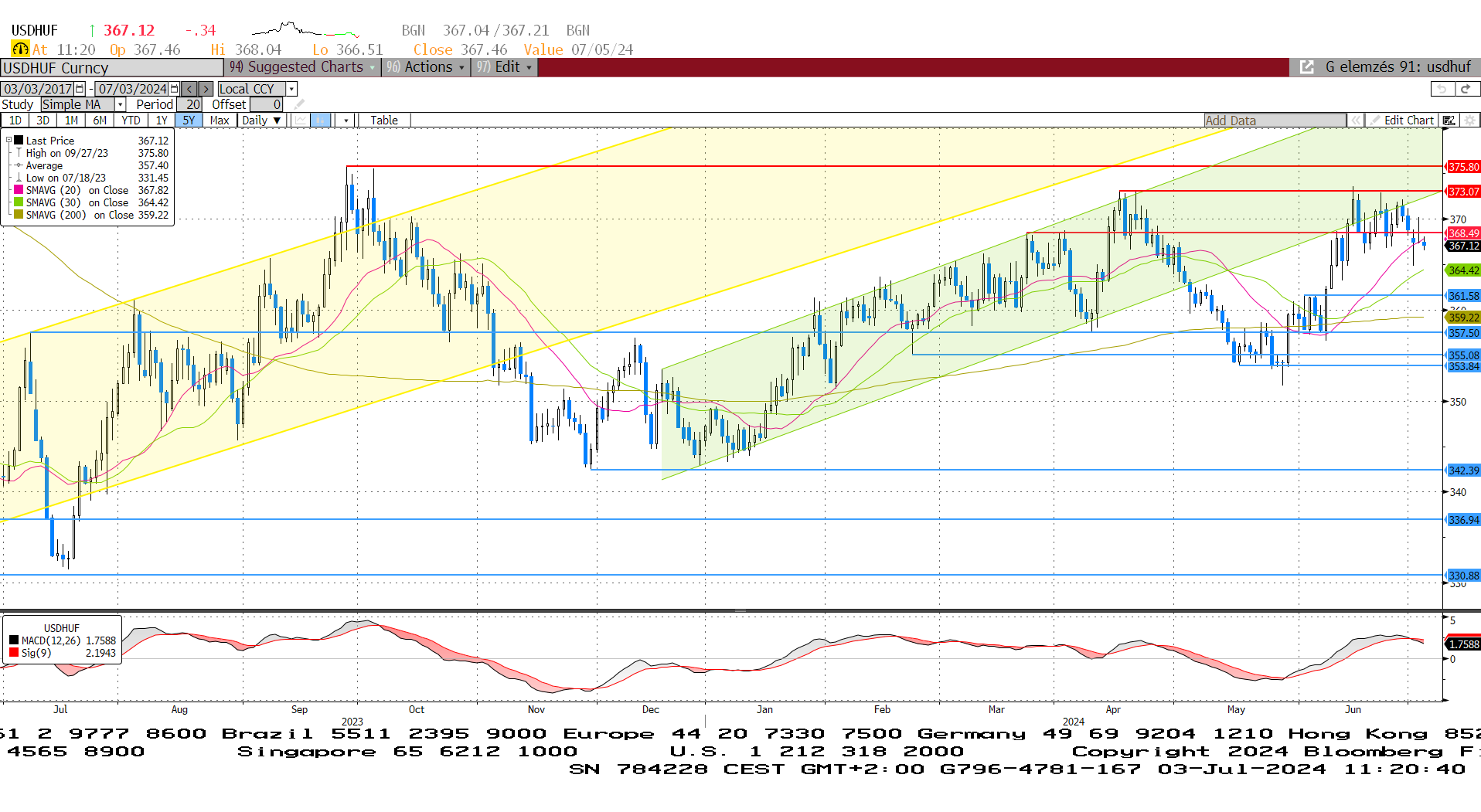The image size is (1481, 812).
Task: Click the SMAVG (200) olive color swatch
Action: (19, 215)
